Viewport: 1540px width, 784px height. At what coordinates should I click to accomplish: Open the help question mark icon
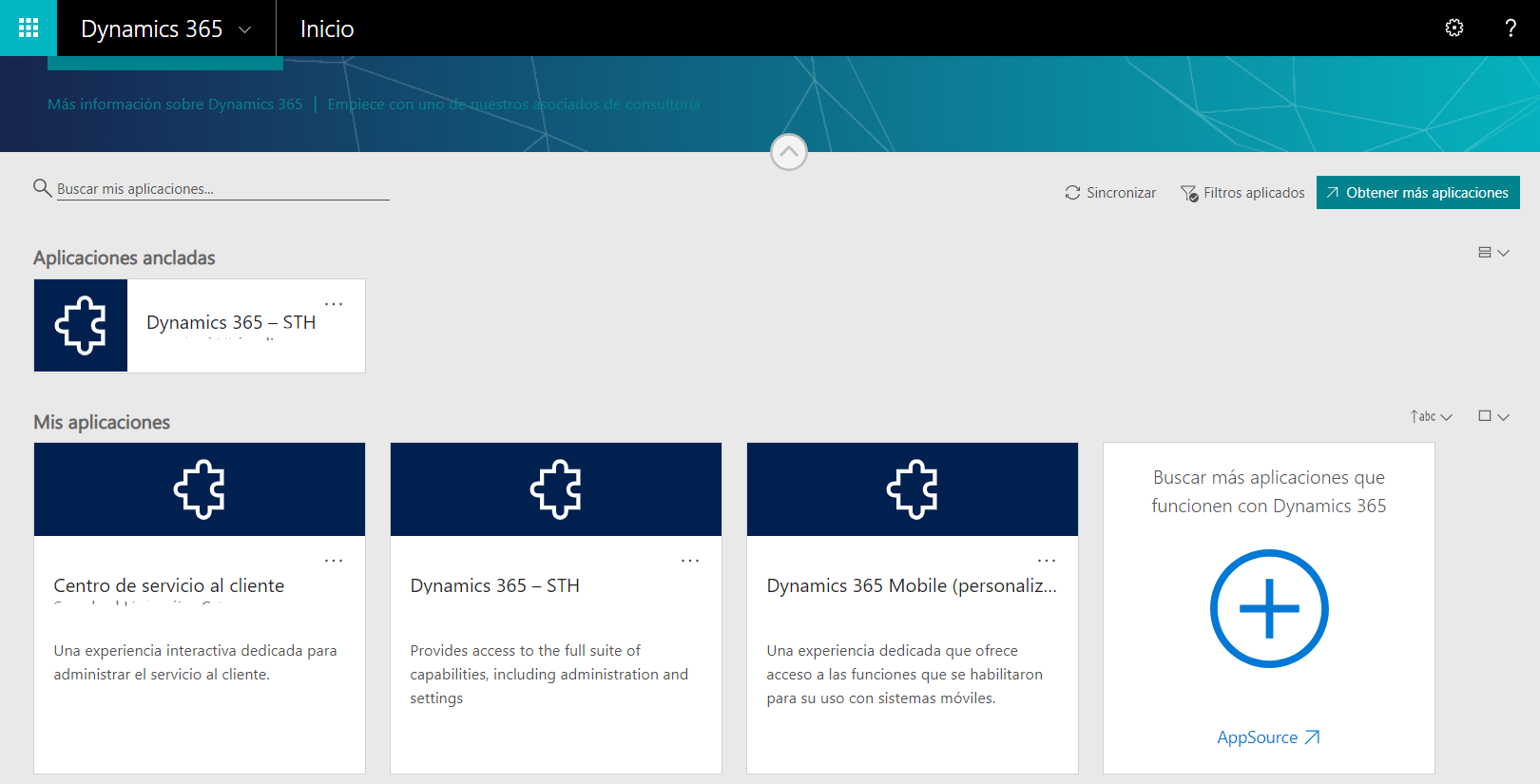point(1511,29)
